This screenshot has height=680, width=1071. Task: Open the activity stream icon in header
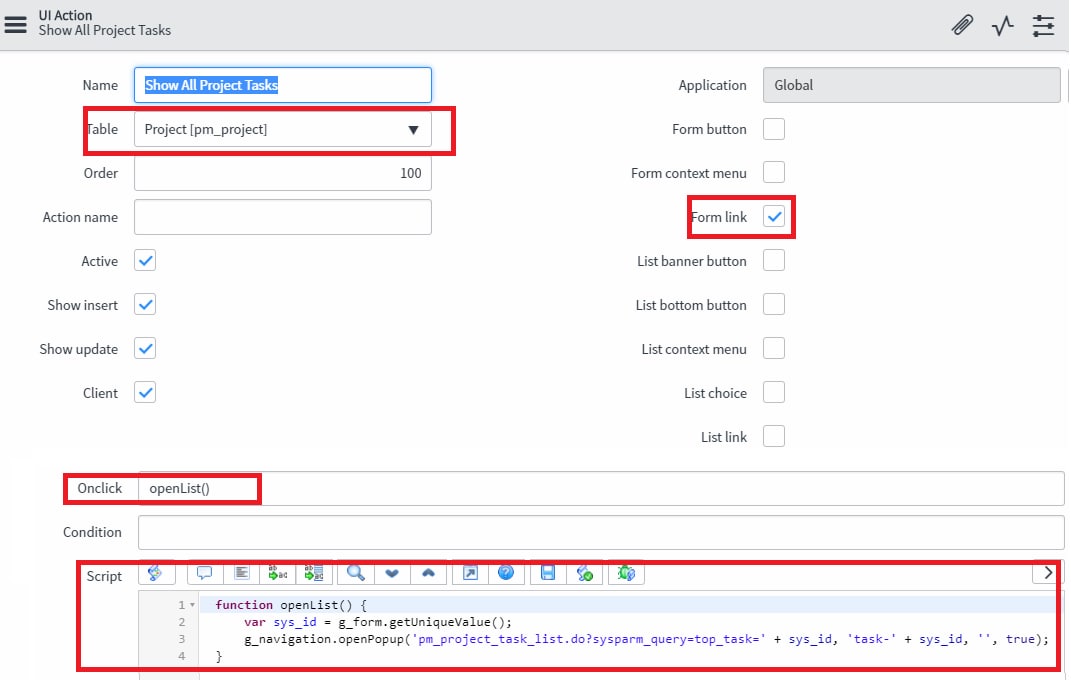1002,25
